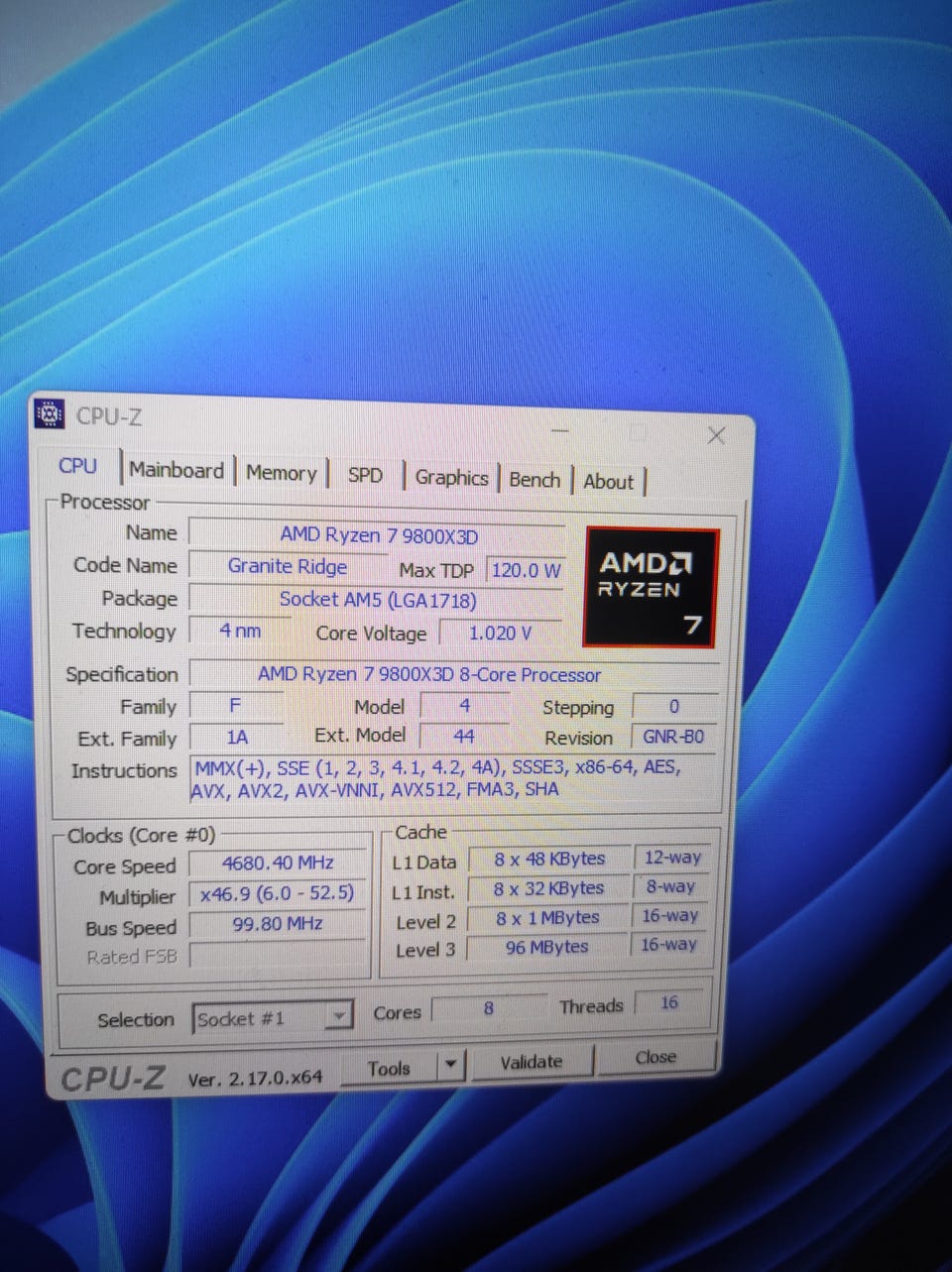The height and width of the screenshot is (1272, 952).
Task: Click the Threads value 16
Action: (x=669, y=1003)
